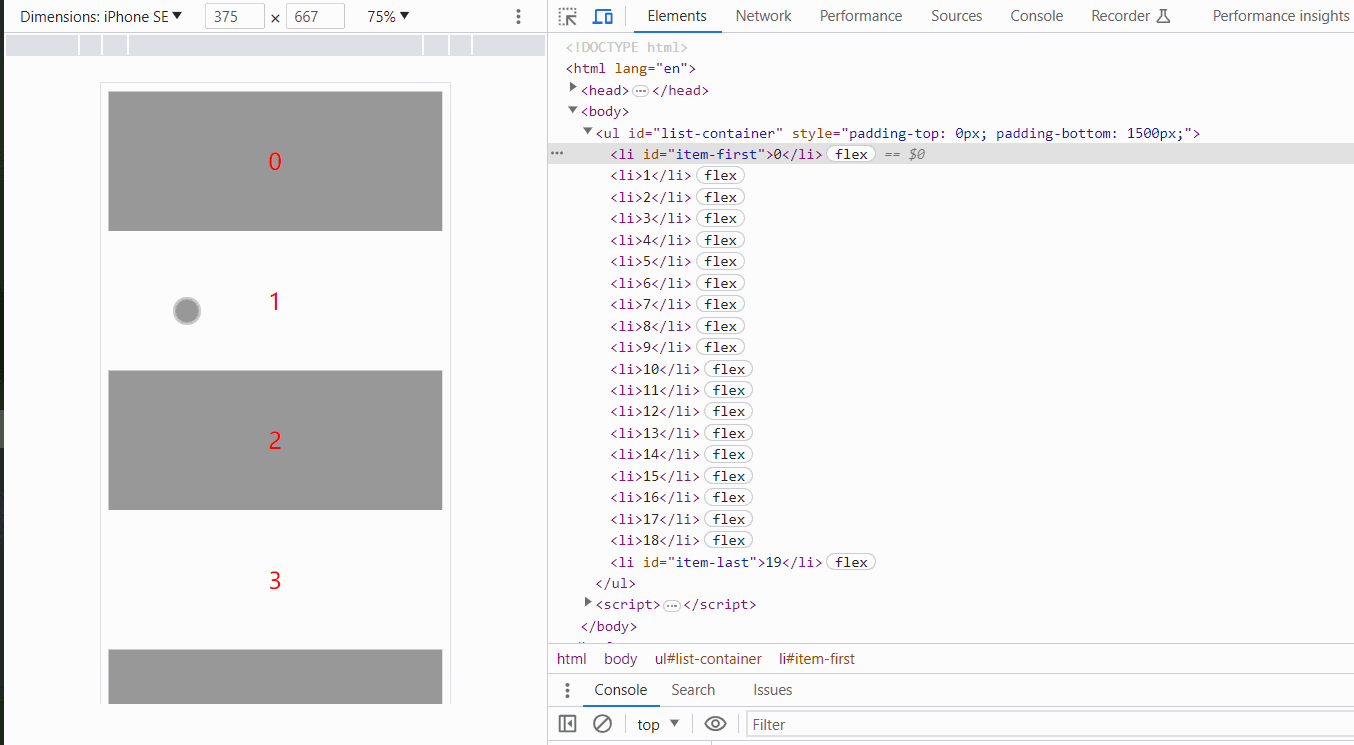Open the Sources tab
1354x745 pixels.
point(956,16)
